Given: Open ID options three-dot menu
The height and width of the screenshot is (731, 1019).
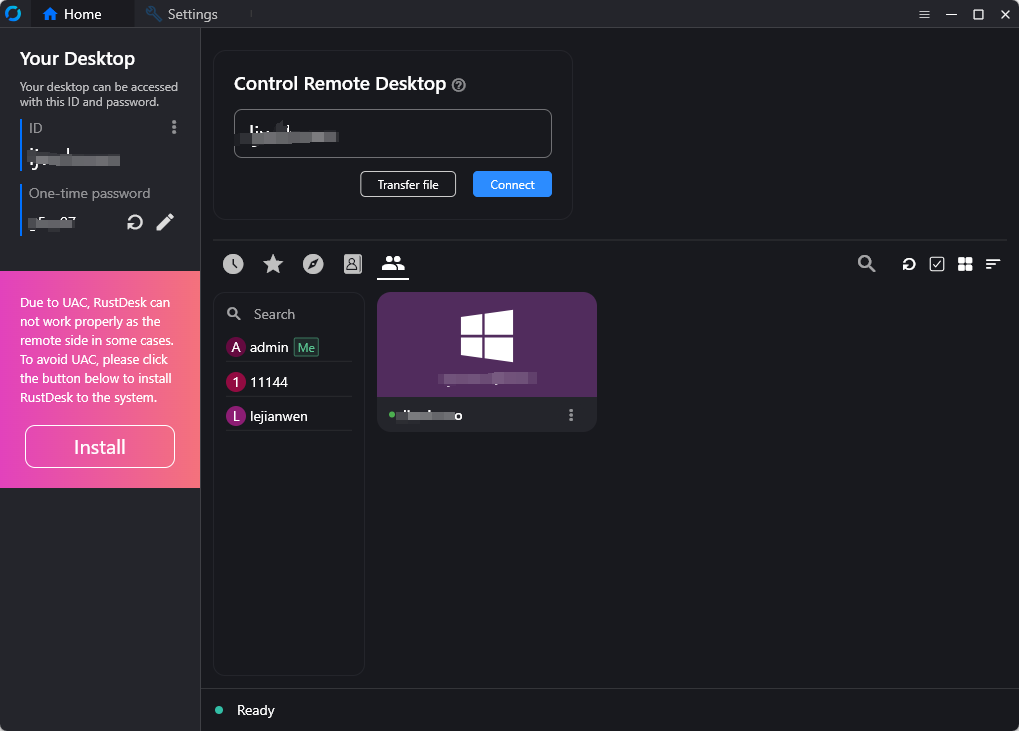Looking at the screenshot, I should [x=174, y=127].
